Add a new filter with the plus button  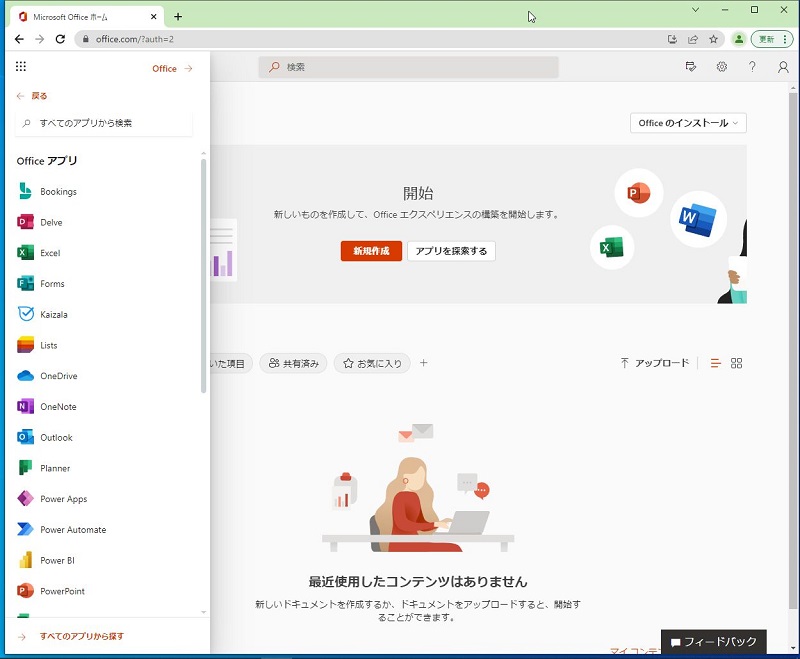(423, 363)
